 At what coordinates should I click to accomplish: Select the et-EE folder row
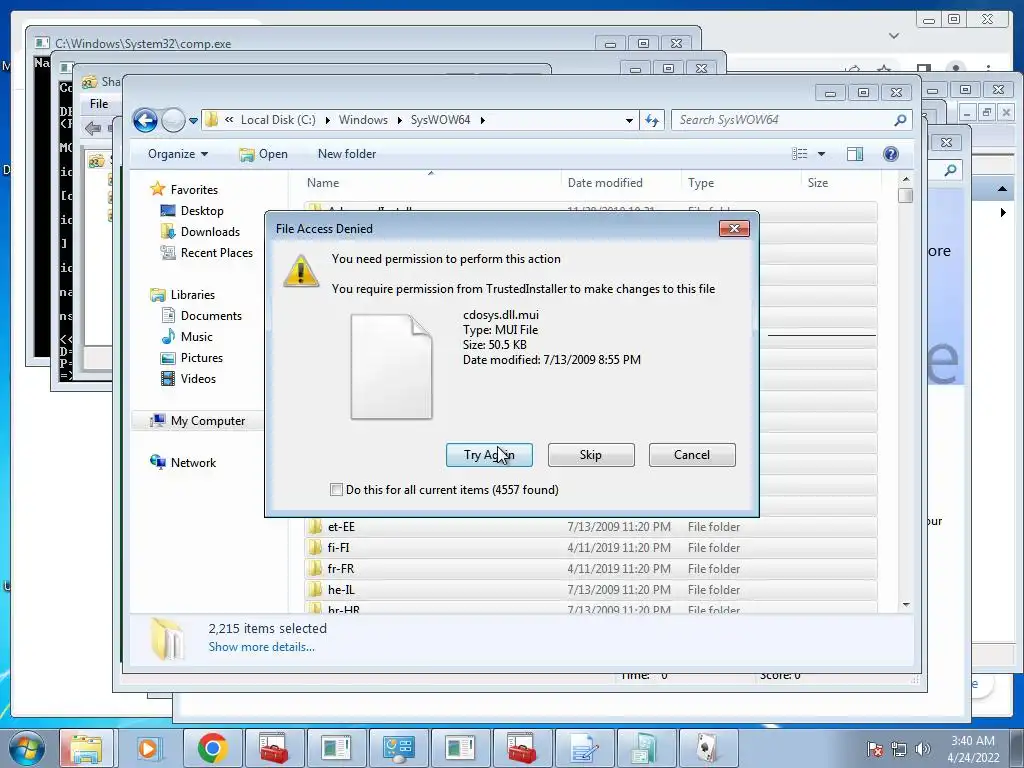pos(590,527)
